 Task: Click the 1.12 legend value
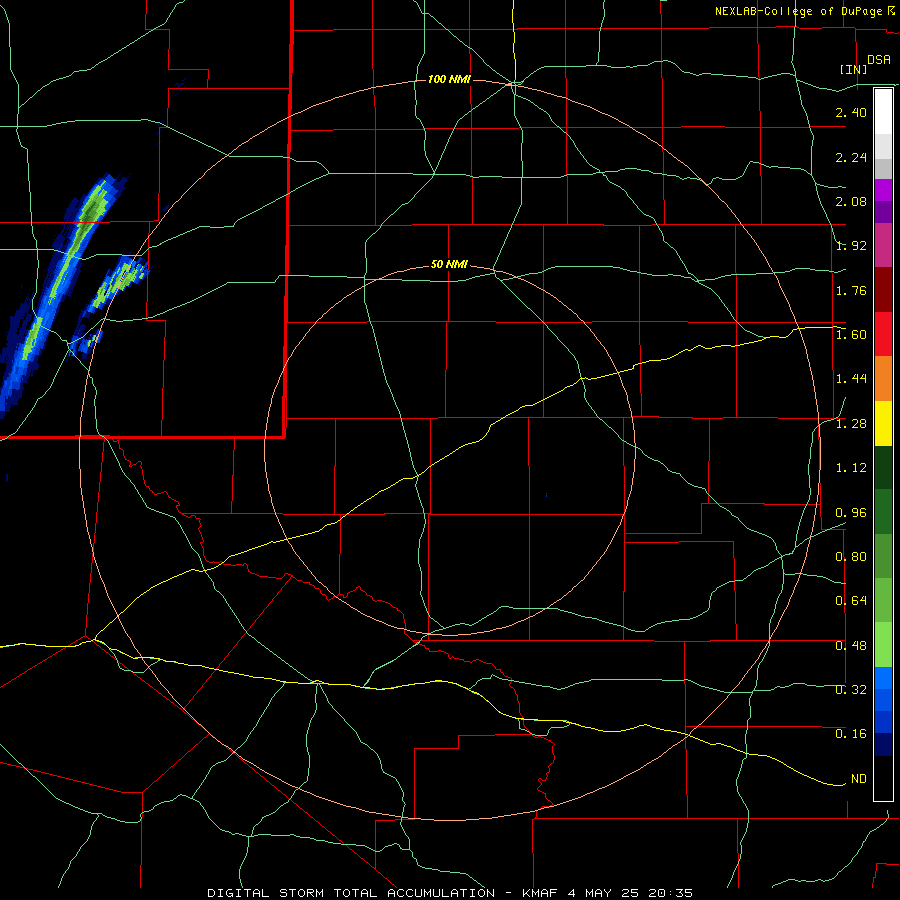coord(851,468)
